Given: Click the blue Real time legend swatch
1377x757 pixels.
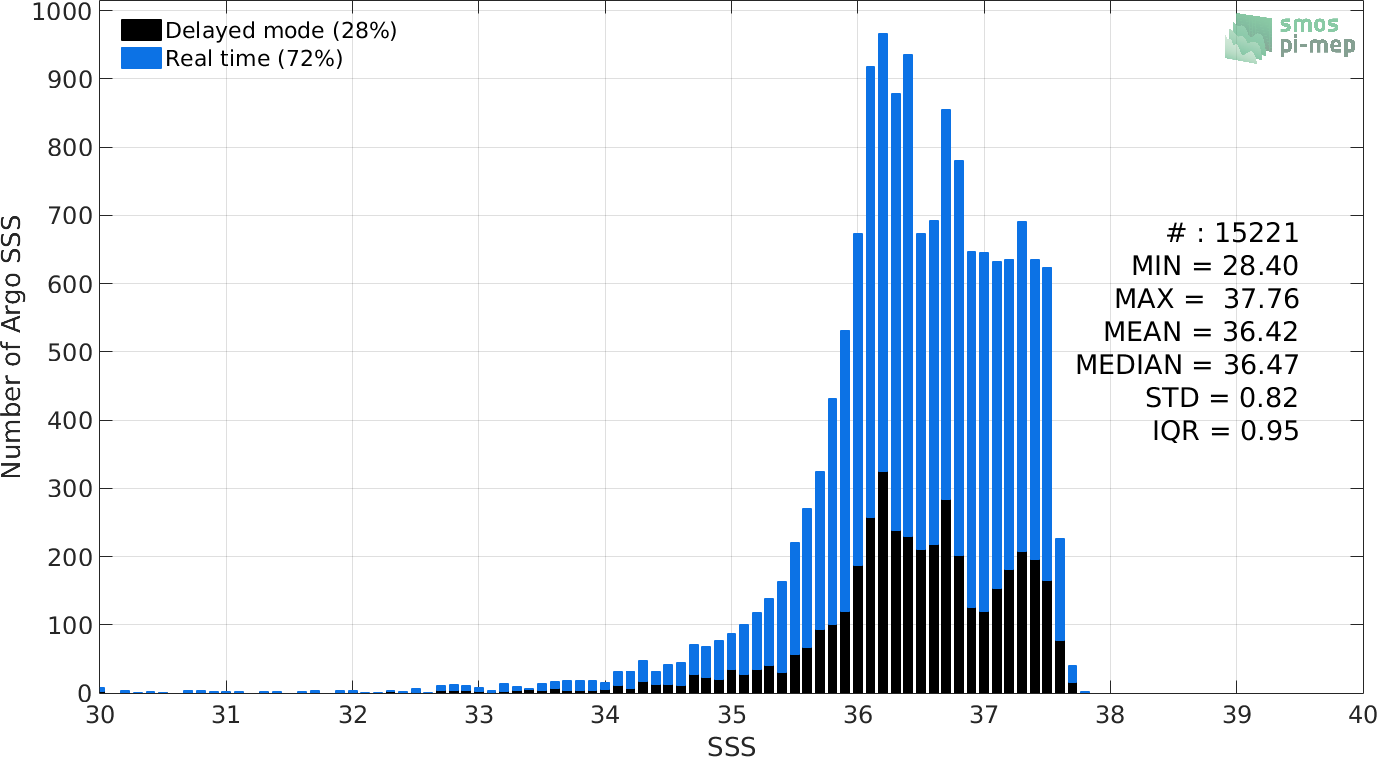Looking at the screenshot, I should coord(140,59).
